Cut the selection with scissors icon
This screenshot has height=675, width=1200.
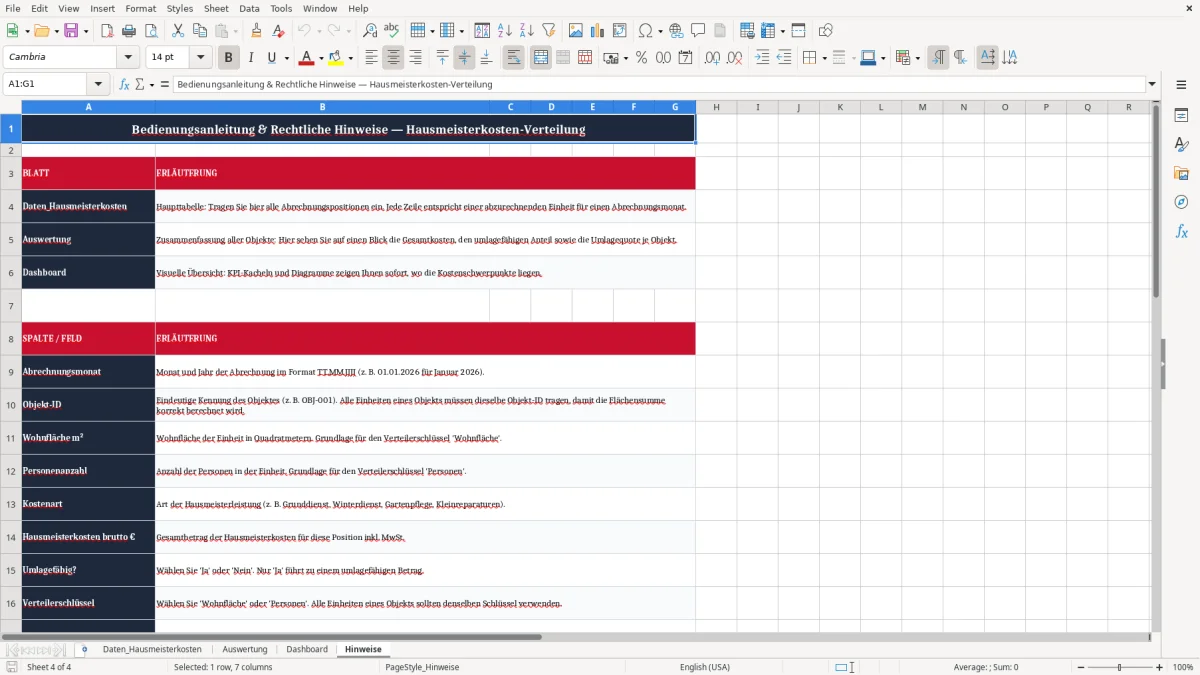pos(177,31)
